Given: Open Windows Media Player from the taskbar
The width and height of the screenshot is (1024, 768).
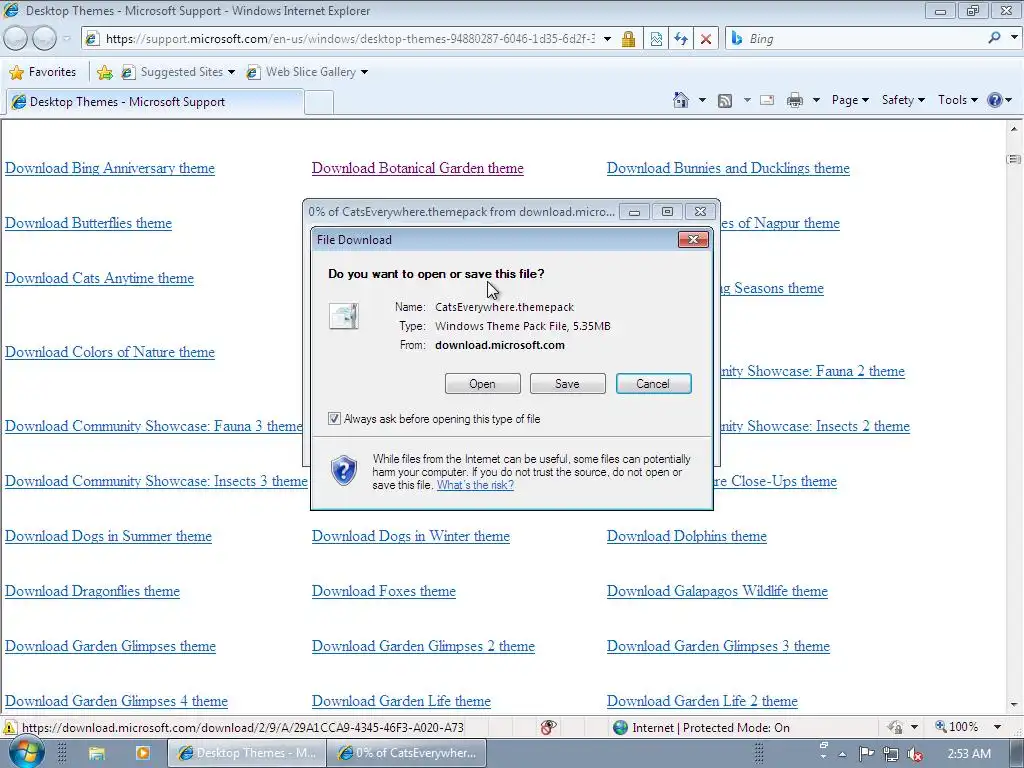Looking at the screenshot, I should pyautogui.click(x=142, y=753).
